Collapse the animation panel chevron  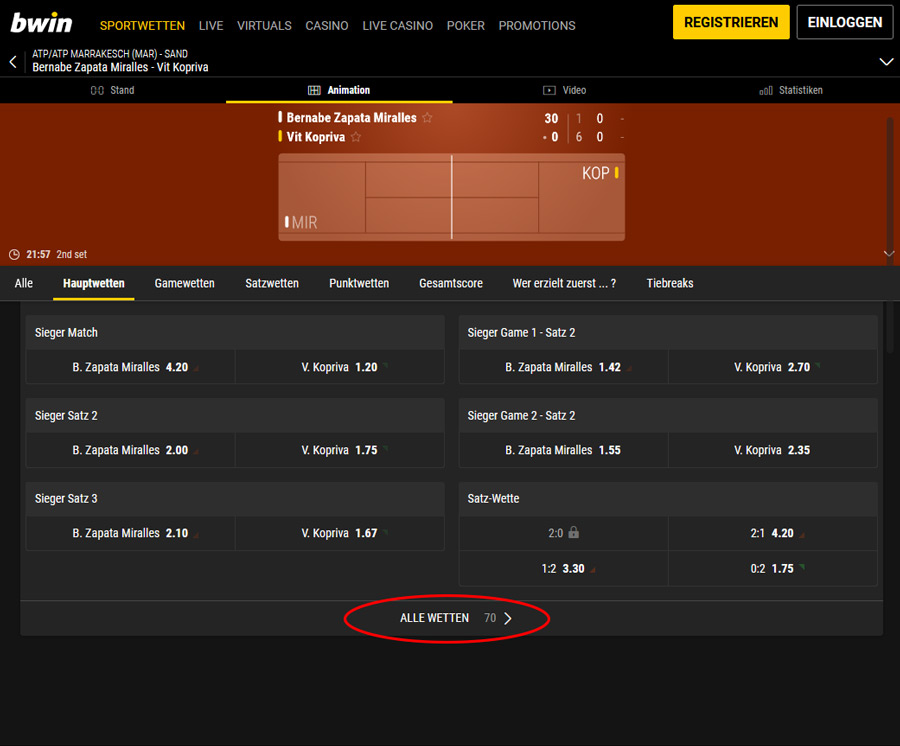[x=889, y=253]
